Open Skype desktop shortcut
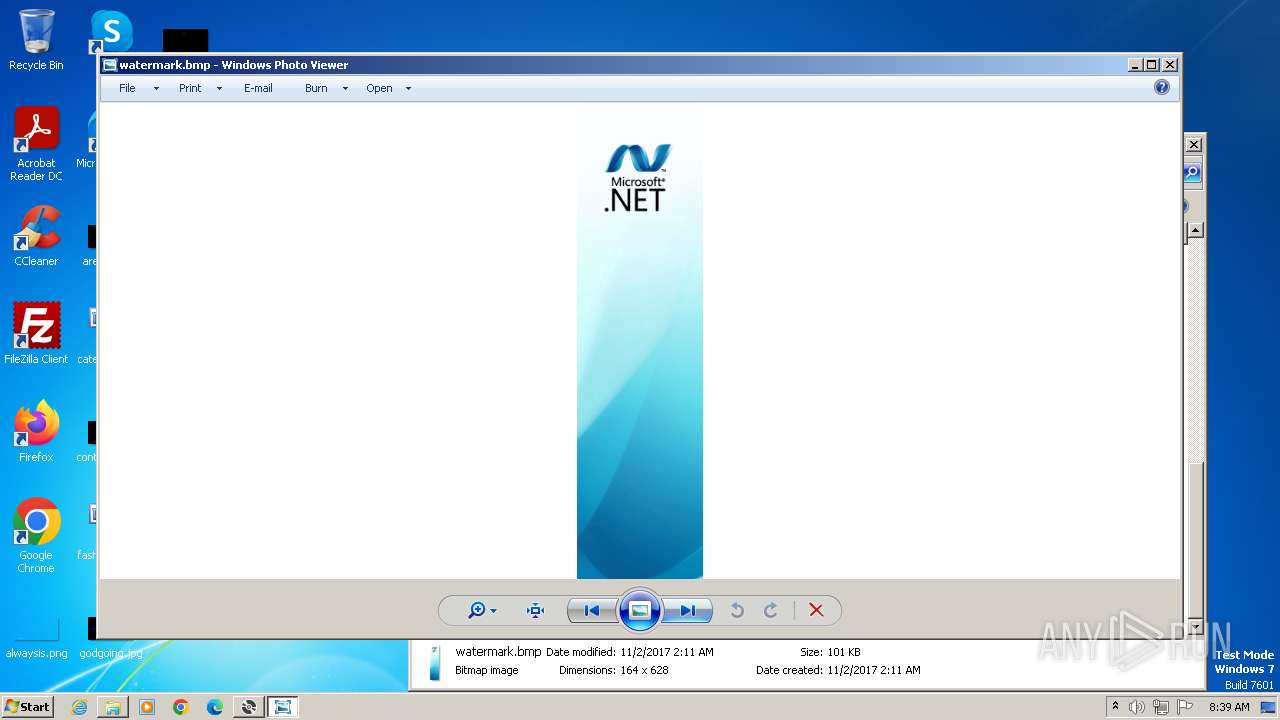The width and height of the screenshot is (1280, 720). 111,31
